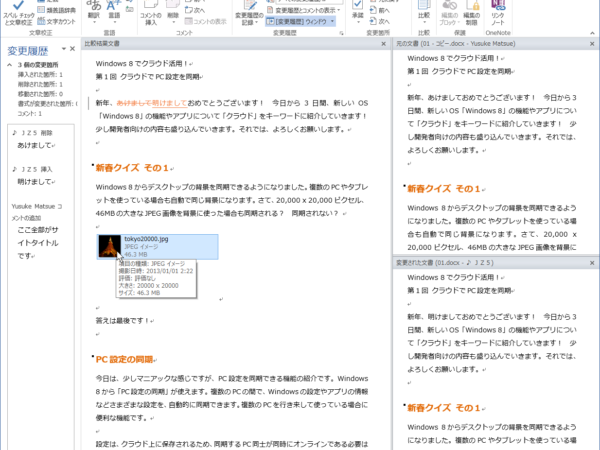Close the revised document (変更された文書) pane
Image resolution: width=600 pixels, height=450 pixels.
592,263
